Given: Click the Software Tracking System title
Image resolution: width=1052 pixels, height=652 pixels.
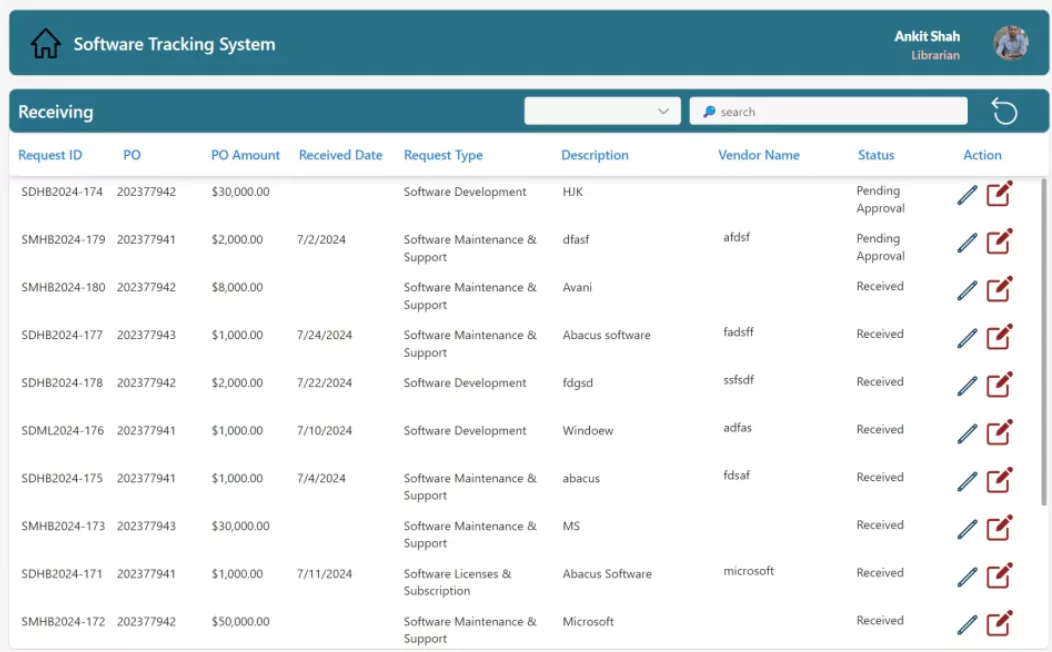Looking at the screenshot, I should point(174,43).
